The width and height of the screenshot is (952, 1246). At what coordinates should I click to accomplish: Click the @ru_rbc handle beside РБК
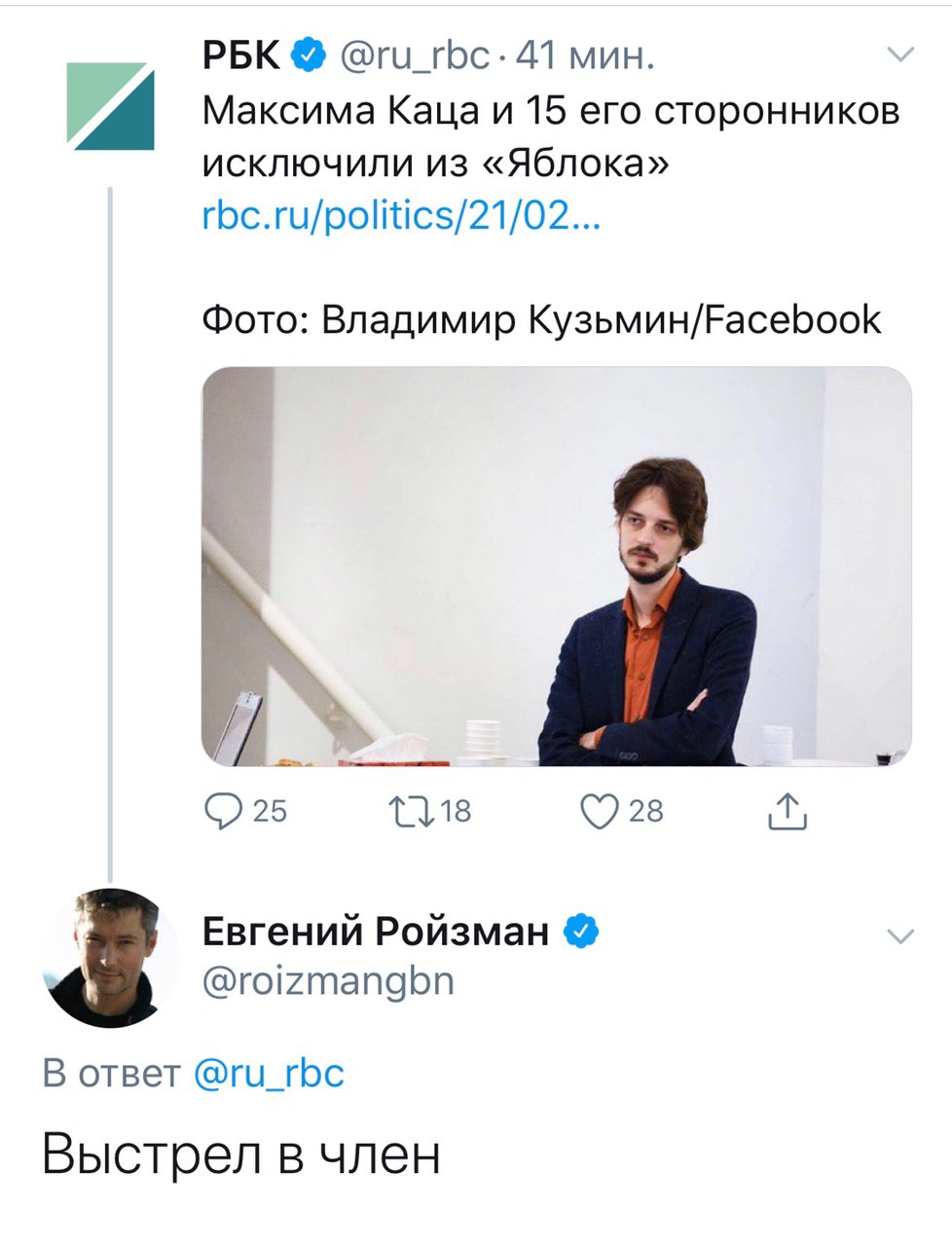(414, 56)
